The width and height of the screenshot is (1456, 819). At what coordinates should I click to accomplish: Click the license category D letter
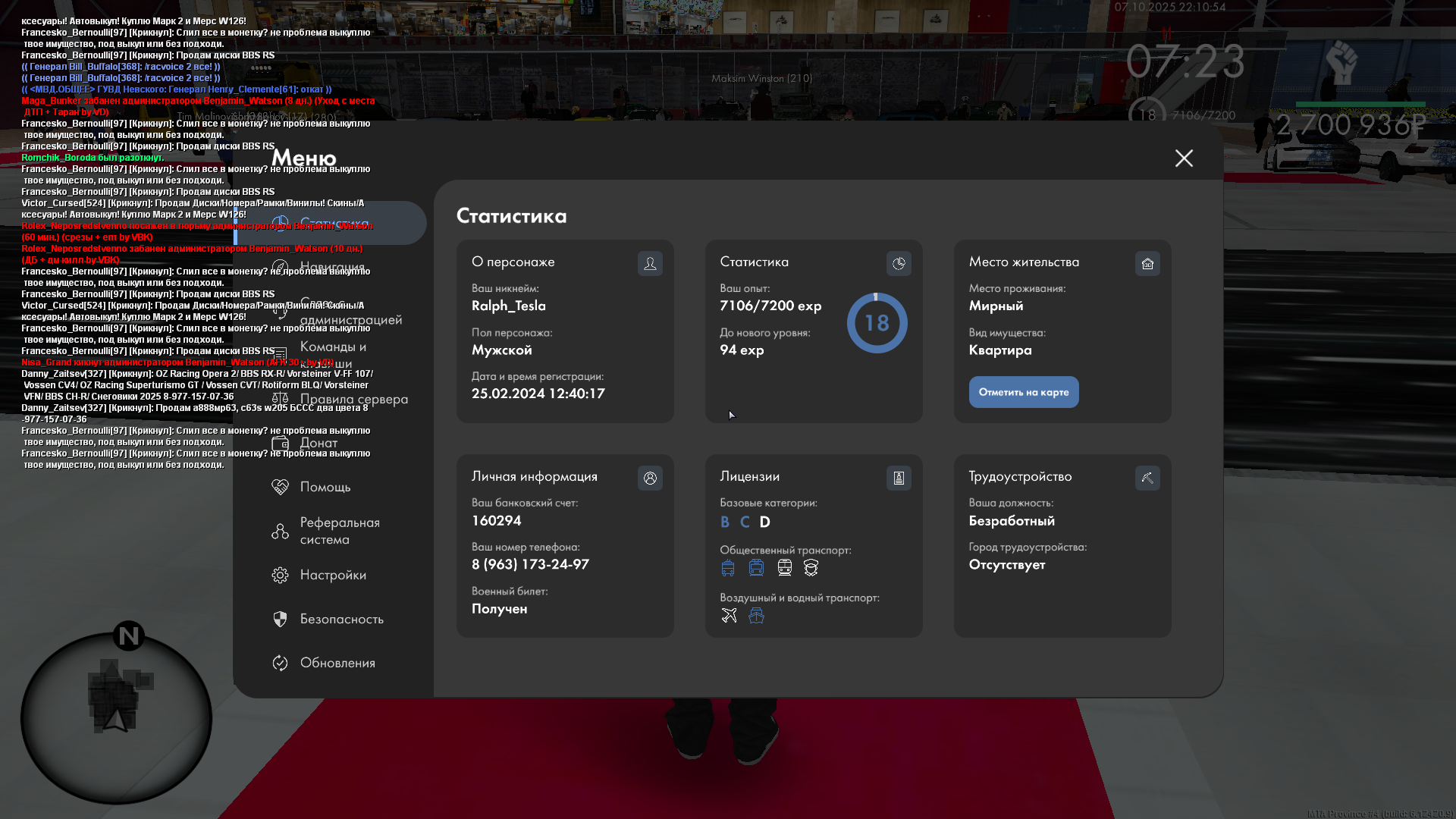click(764, 522)
